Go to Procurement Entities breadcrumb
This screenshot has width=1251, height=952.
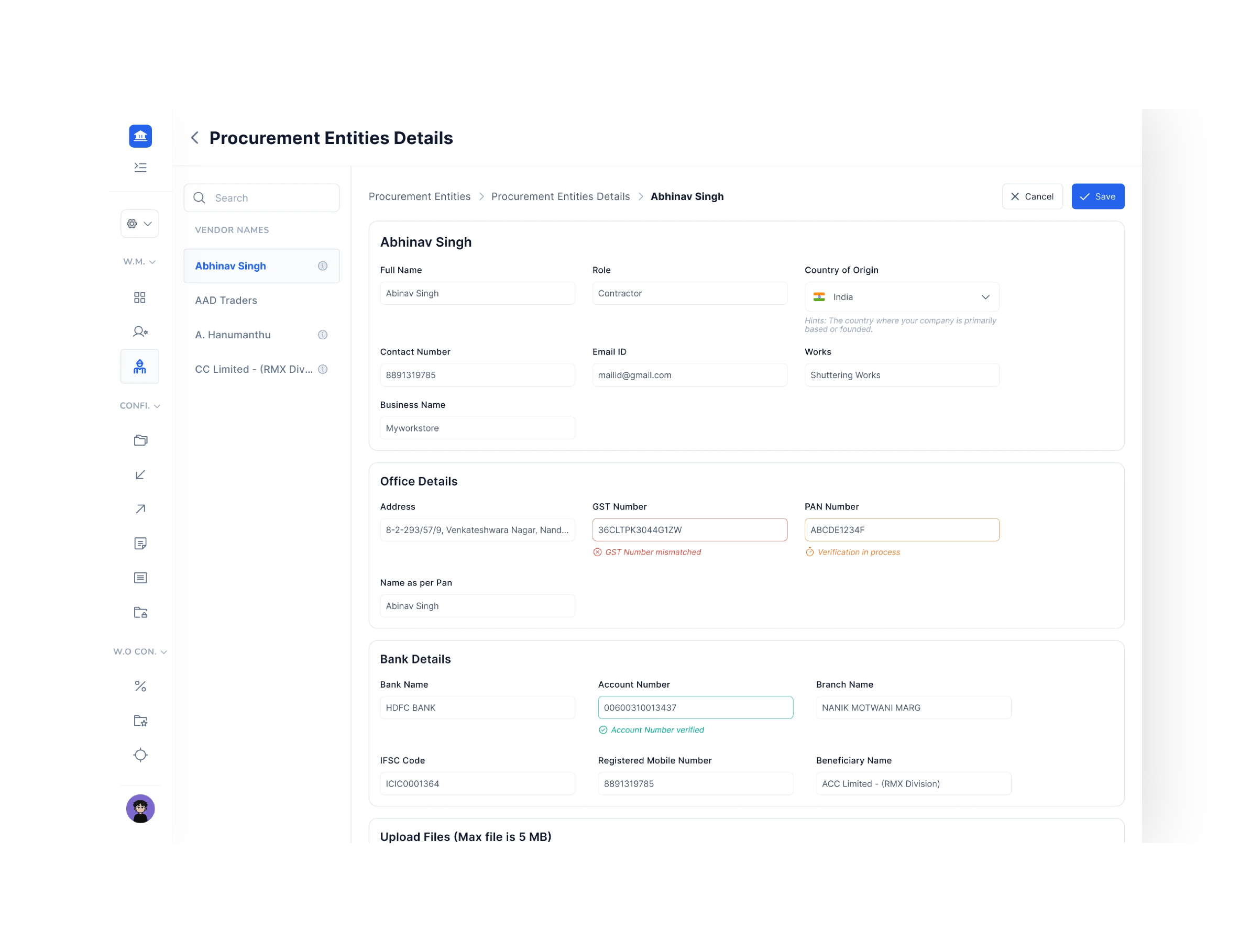point(420,197)
